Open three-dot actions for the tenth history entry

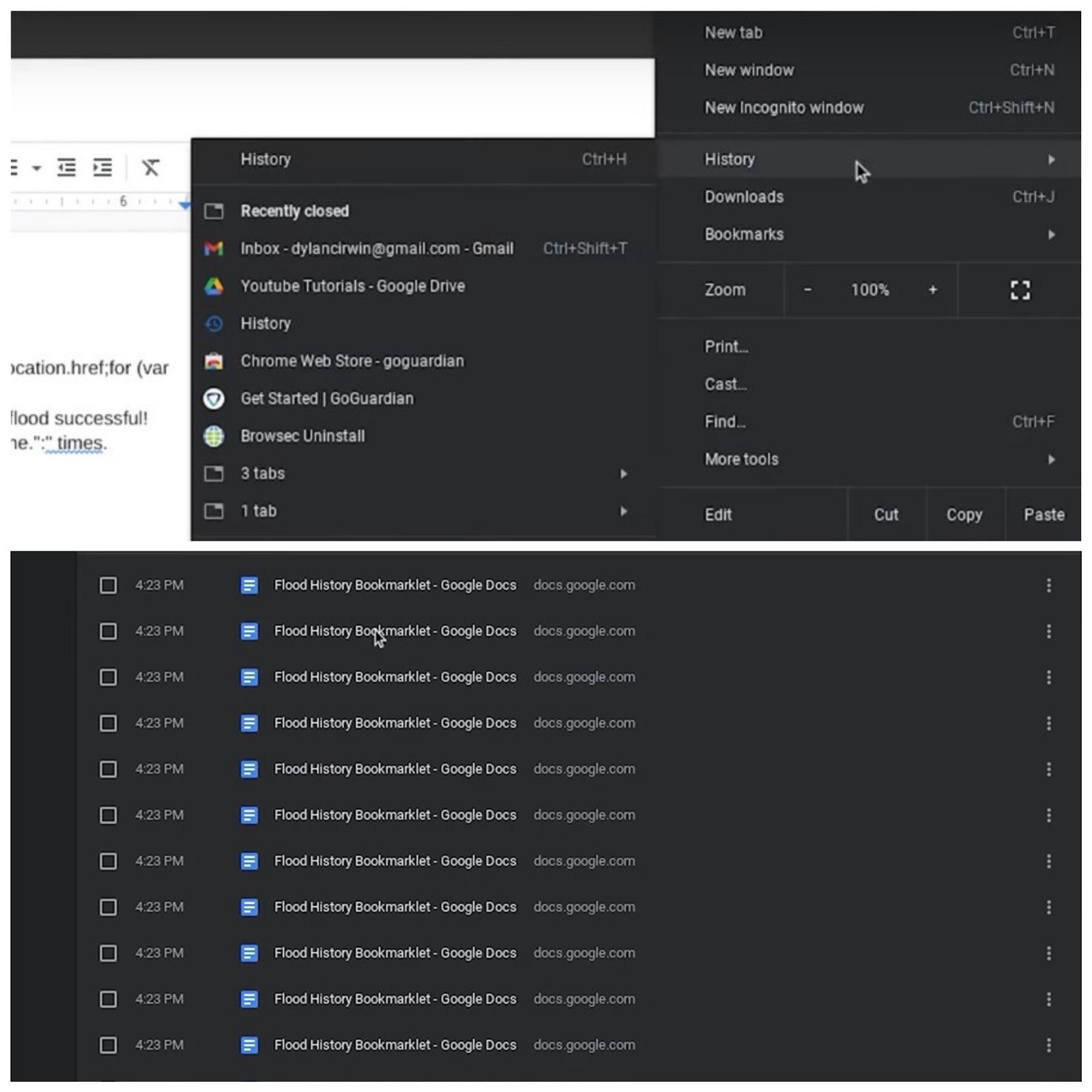(1048, 999)
